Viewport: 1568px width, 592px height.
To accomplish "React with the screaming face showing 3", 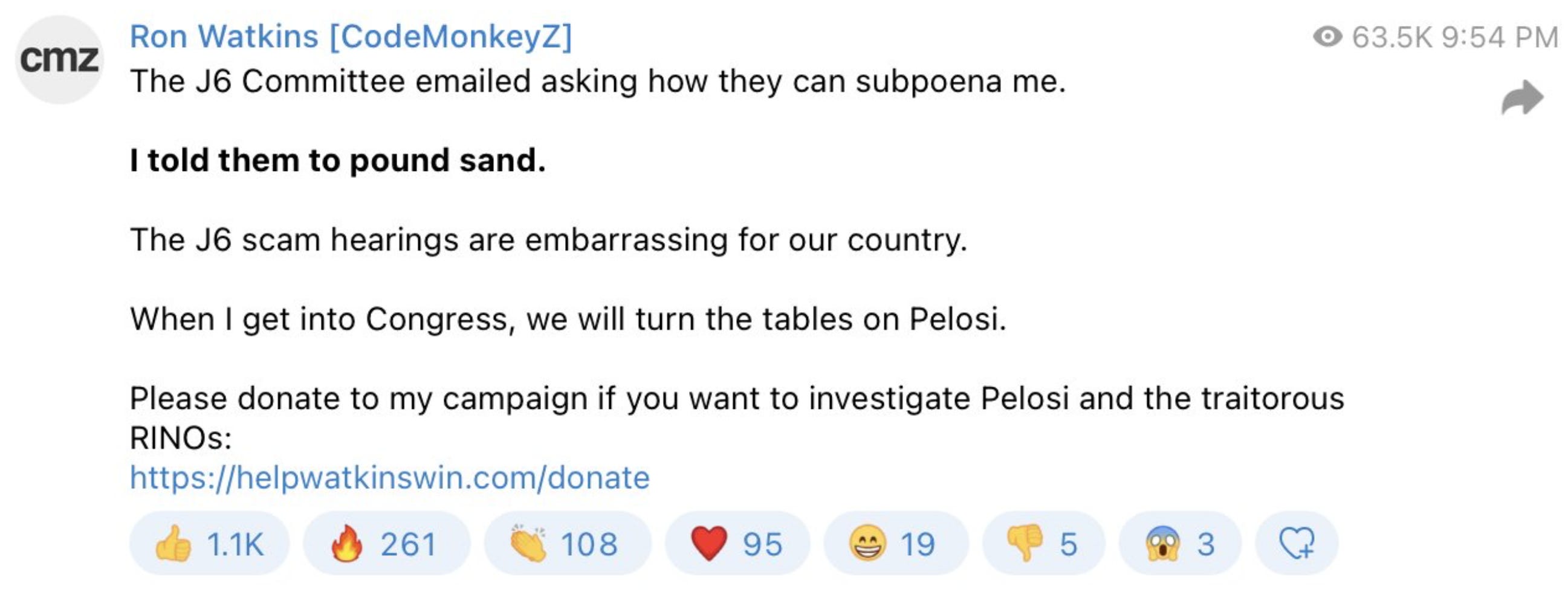I will click(x=1179, y=543).
